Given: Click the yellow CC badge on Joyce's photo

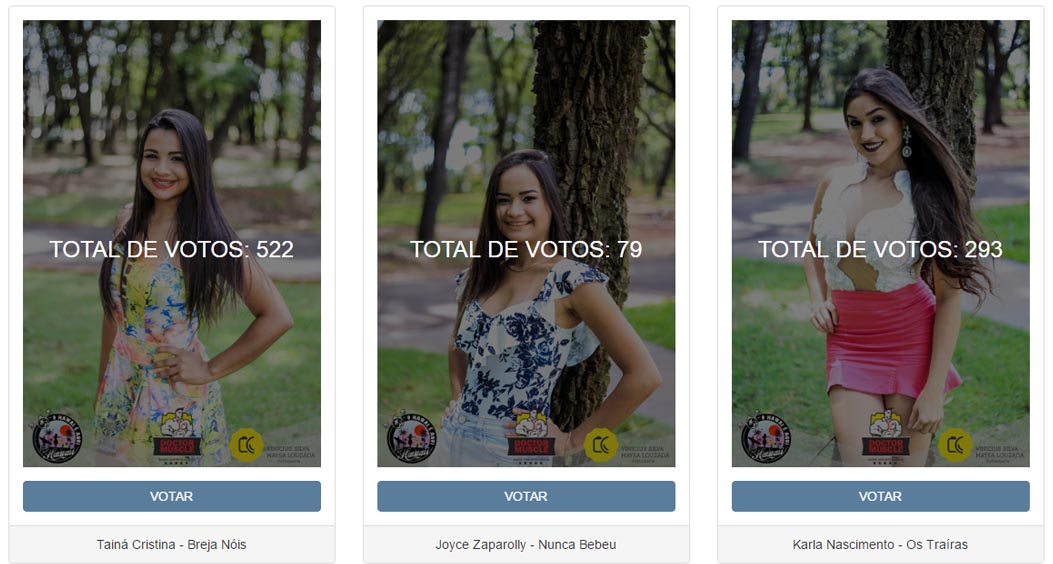Looking at the screenshot, I should [601, 444].
